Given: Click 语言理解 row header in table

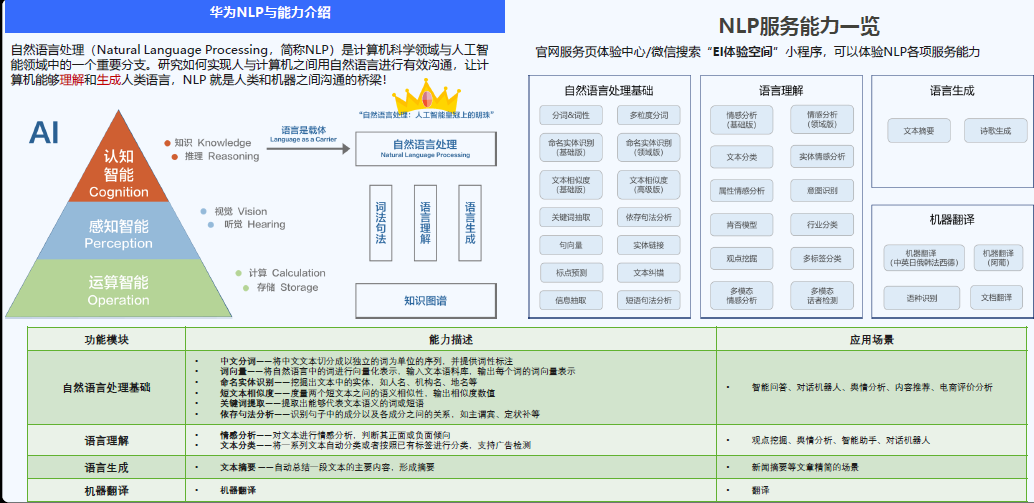Looking at the screenshot, I should [106, 440].
